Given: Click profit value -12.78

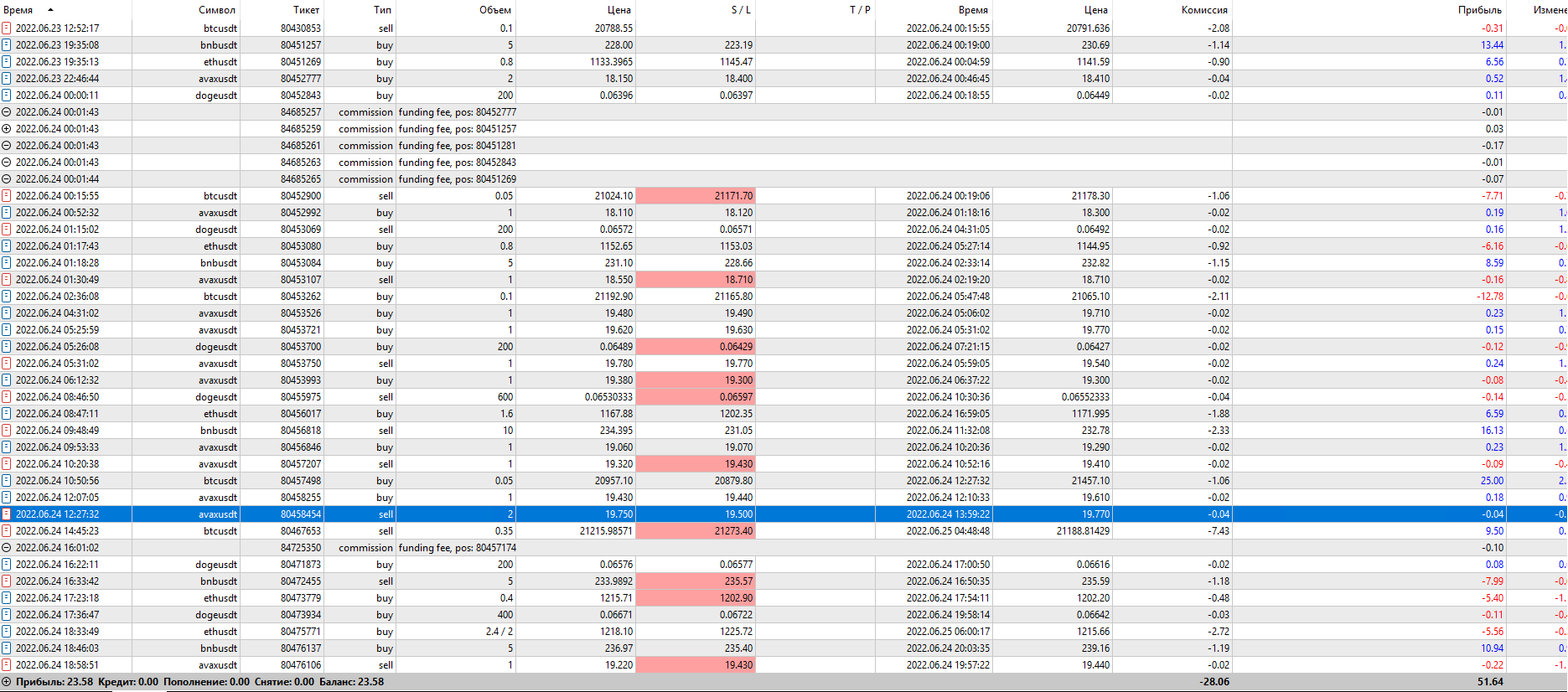Looking at the screenshot, I should [x=1490, y=296].
